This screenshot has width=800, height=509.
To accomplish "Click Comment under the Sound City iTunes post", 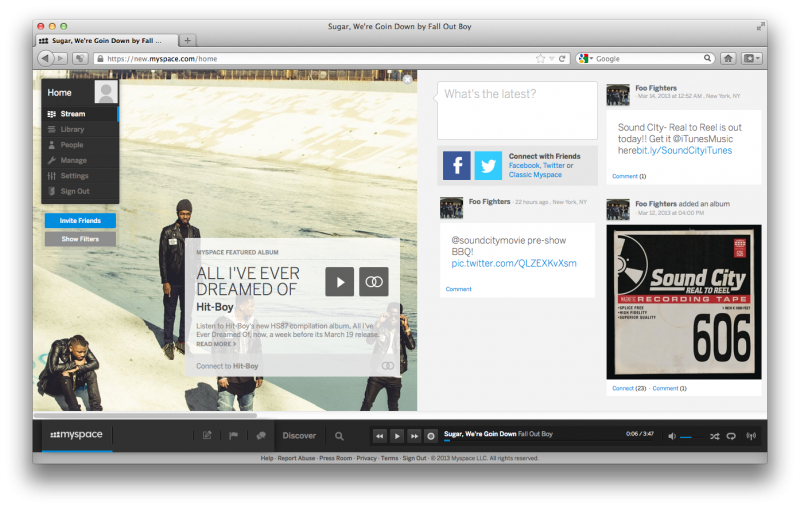I will (625, 176).
